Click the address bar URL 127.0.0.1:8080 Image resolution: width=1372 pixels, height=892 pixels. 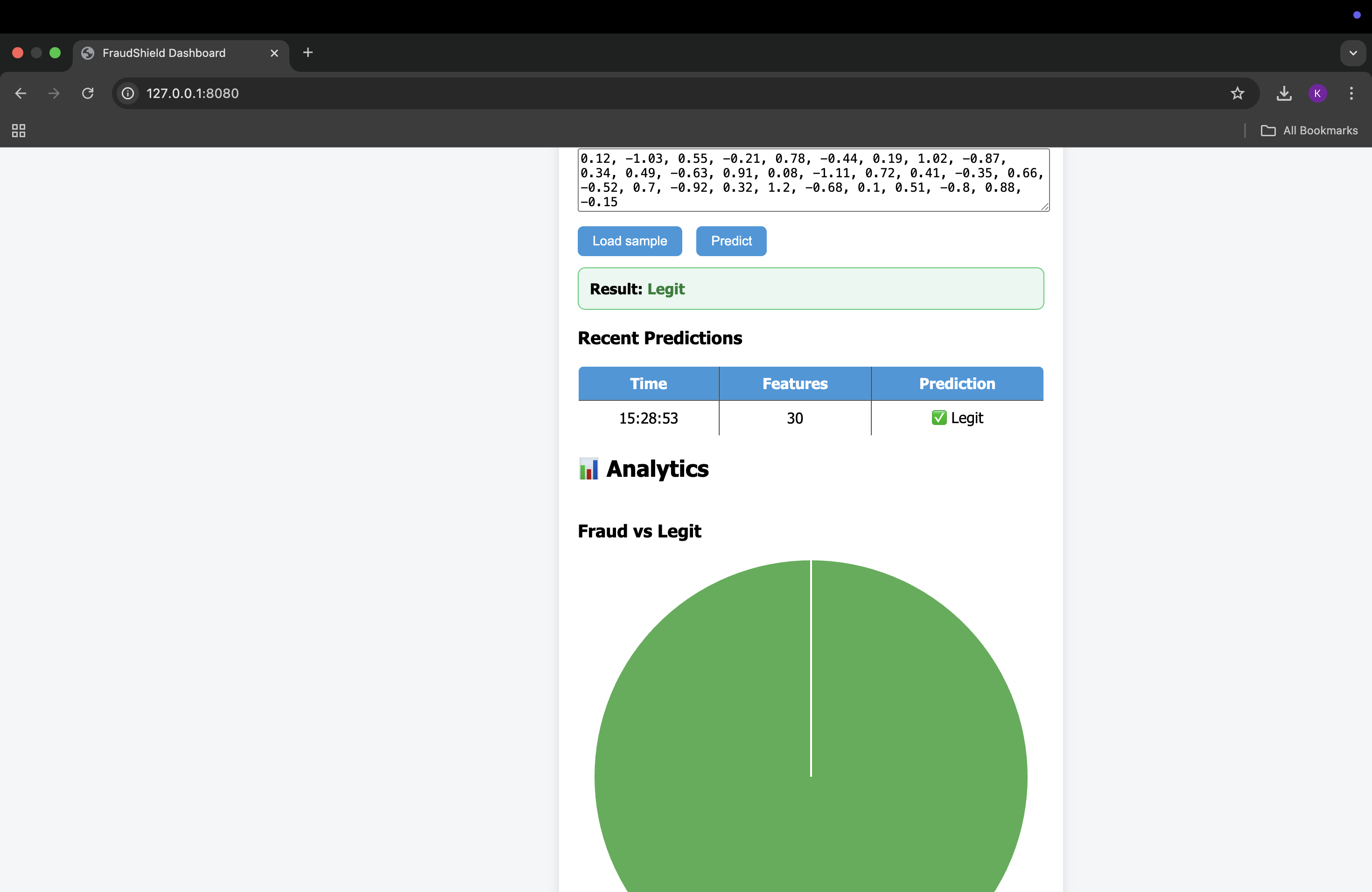pos(193,93)
